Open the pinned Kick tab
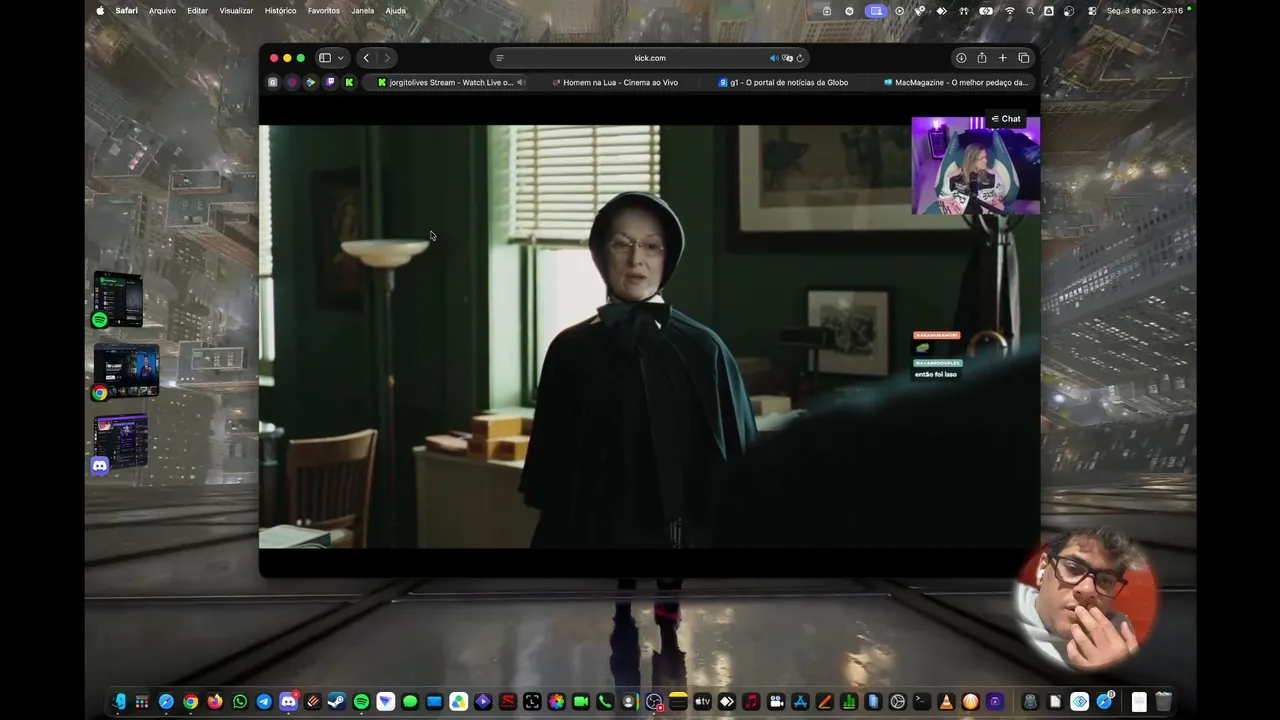This screenshot has width=1280, height=720. (349, 83)
